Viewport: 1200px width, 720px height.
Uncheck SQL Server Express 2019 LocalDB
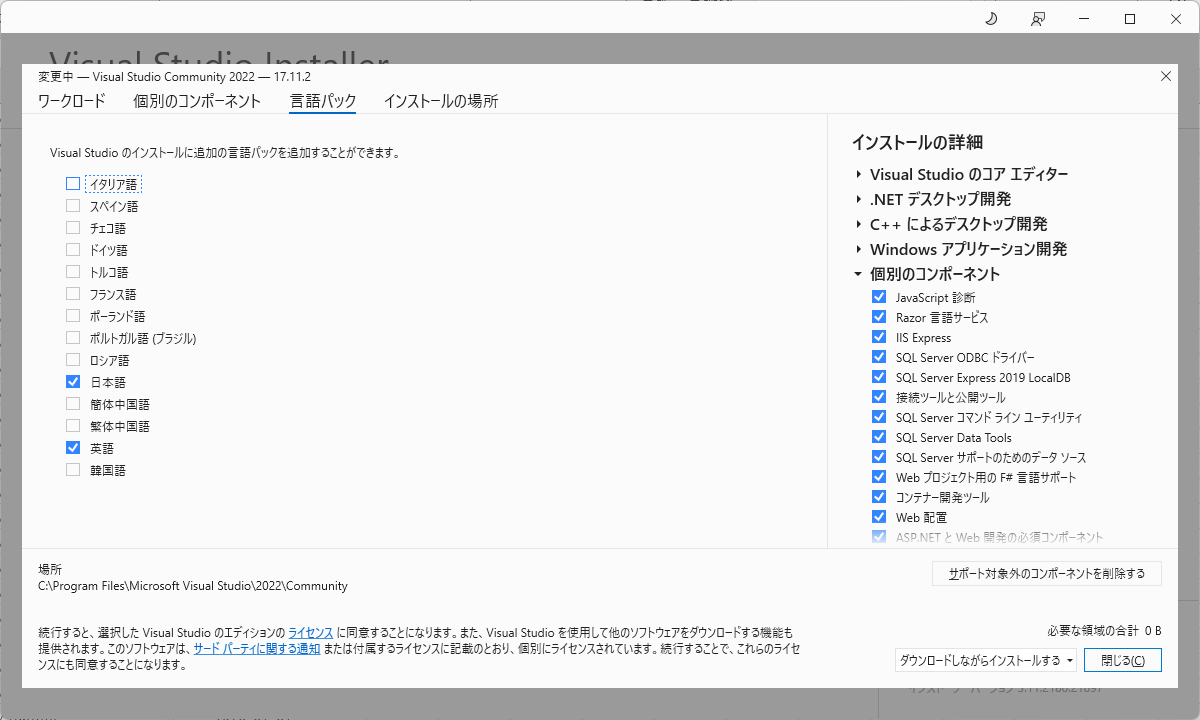click(x=879, y=377)
